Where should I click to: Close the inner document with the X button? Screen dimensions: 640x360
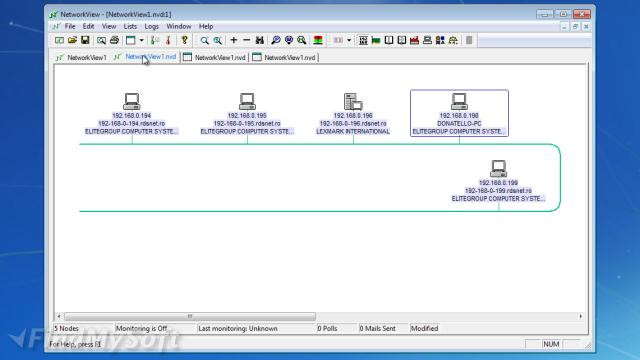click(x=586, y=27)
